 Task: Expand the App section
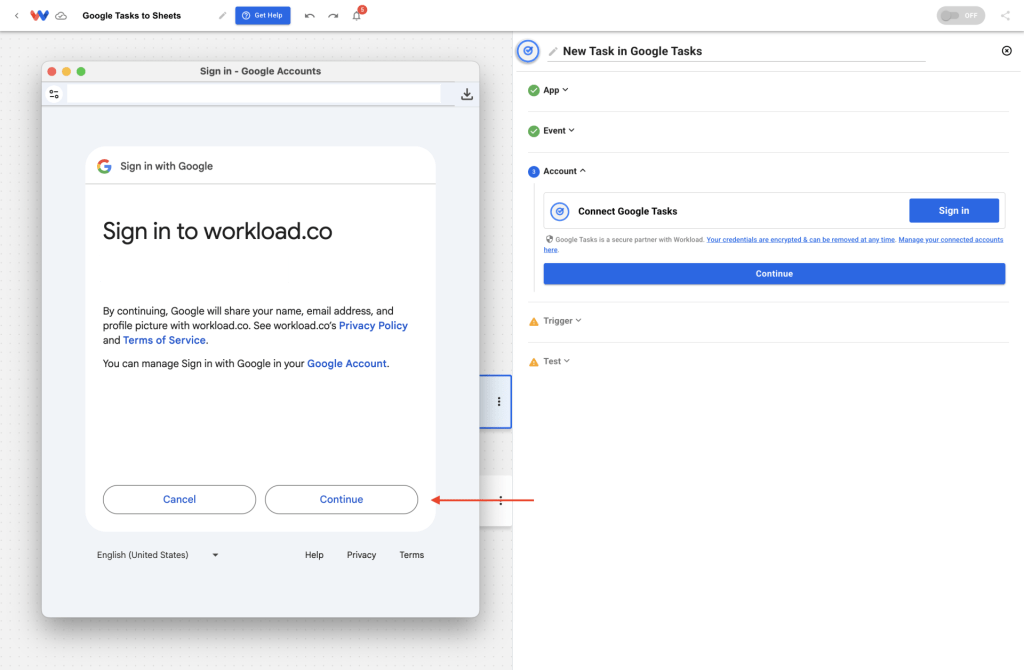pyautogui.click(x=556, y=90)
